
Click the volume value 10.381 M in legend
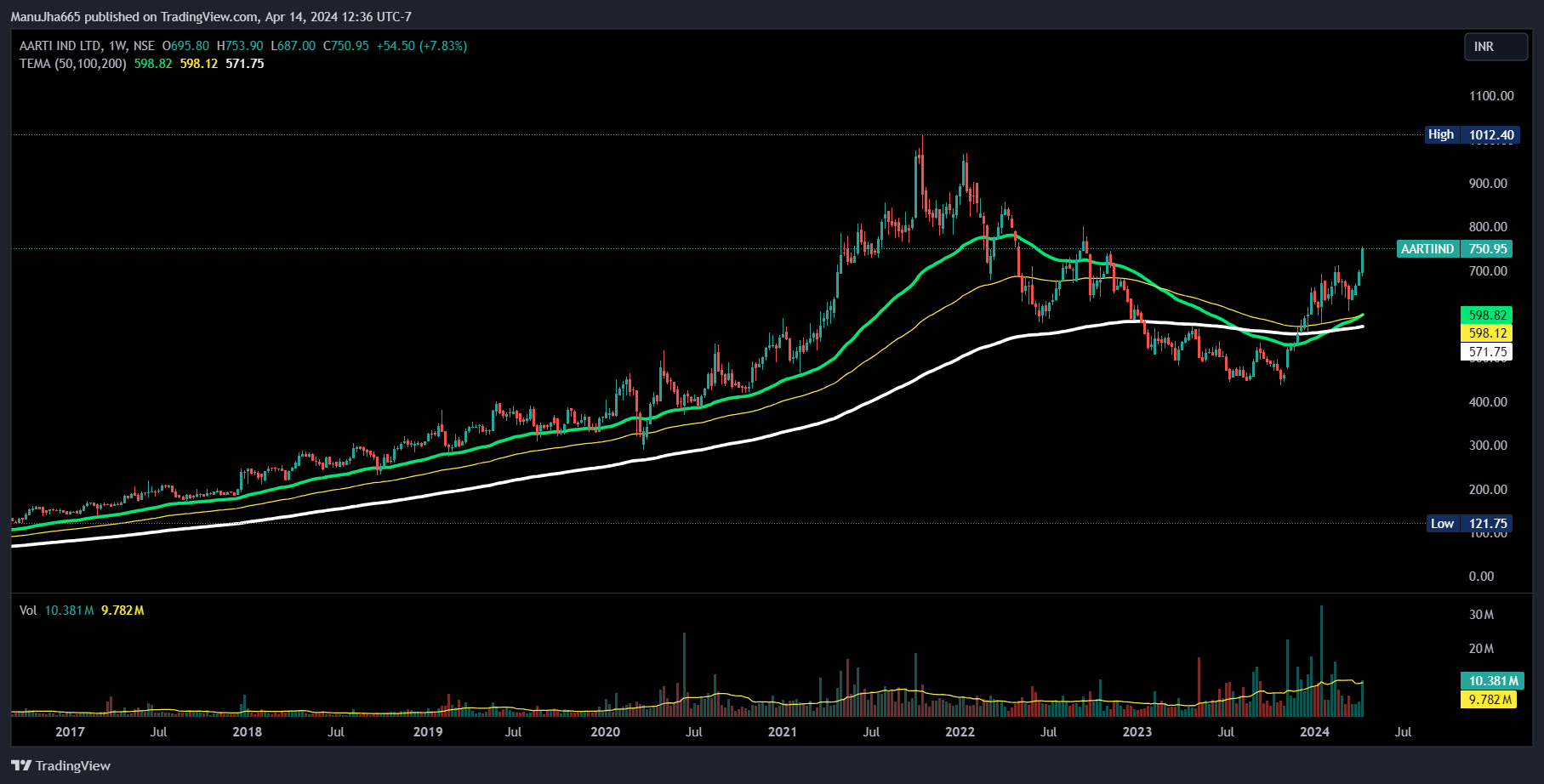[69, 611]
